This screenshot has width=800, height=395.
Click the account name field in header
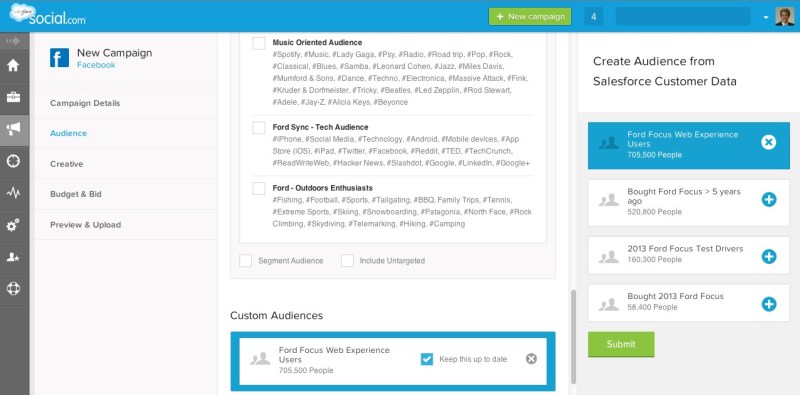(x=683, y=16)
